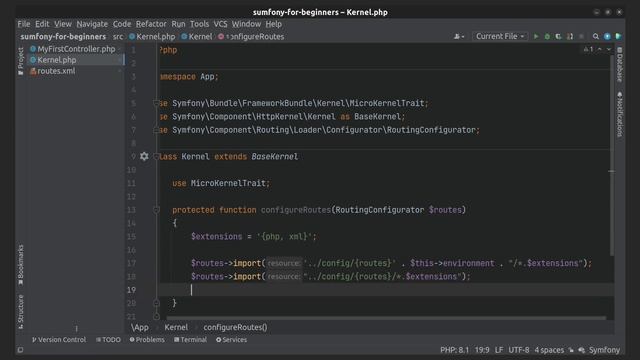Click the profiler icon next to coverage
640x360 pixels.
[x=570, y=36]
